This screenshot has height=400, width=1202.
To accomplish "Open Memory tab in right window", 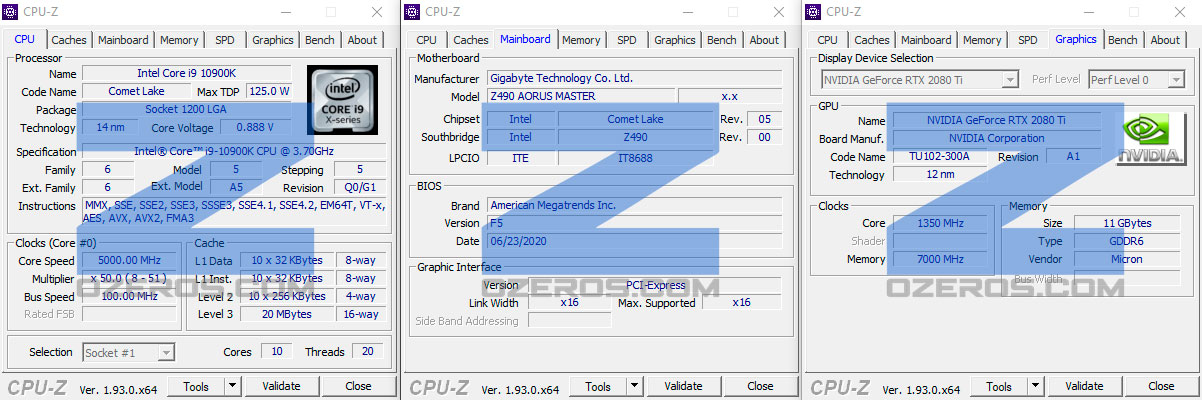I will click(x=982, y=40).
